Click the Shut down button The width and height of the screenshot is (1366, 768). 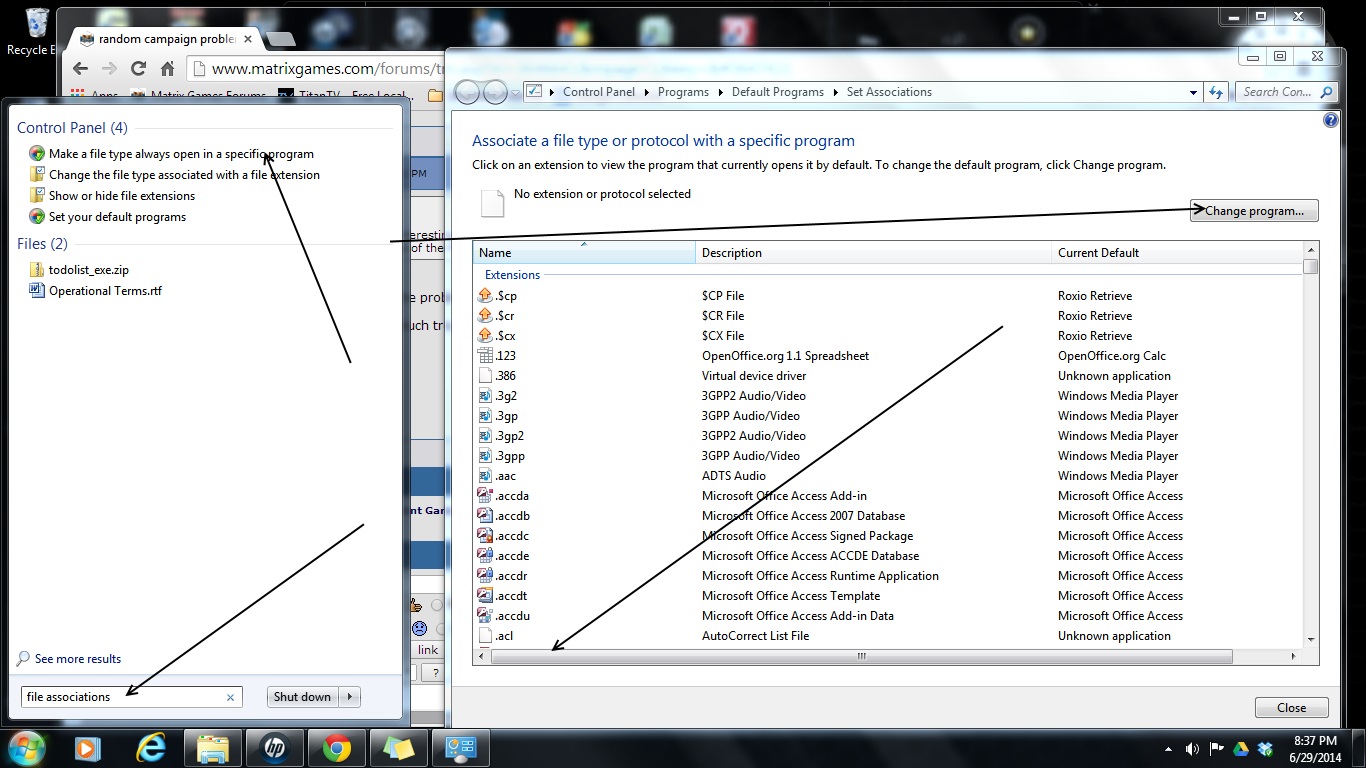(x=303, y=697)
